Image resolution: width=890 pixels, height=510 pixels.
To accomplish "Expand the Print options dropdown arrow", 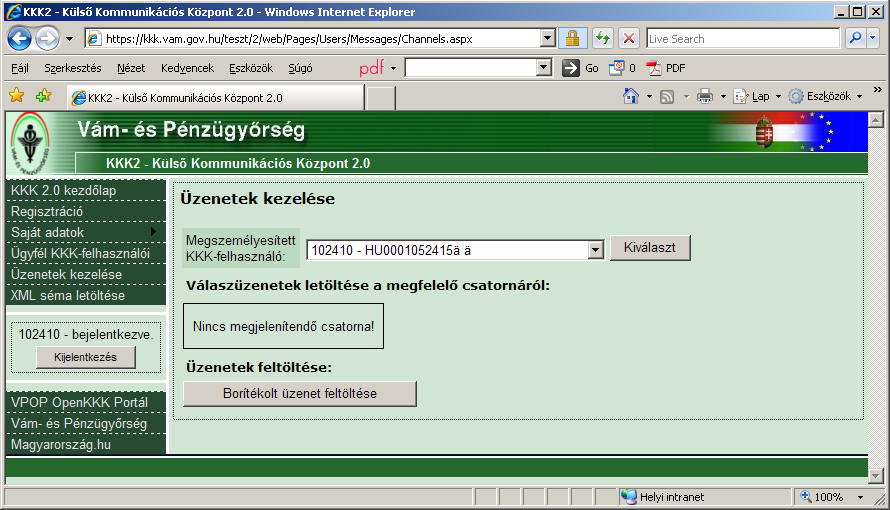I will point(723,96).
